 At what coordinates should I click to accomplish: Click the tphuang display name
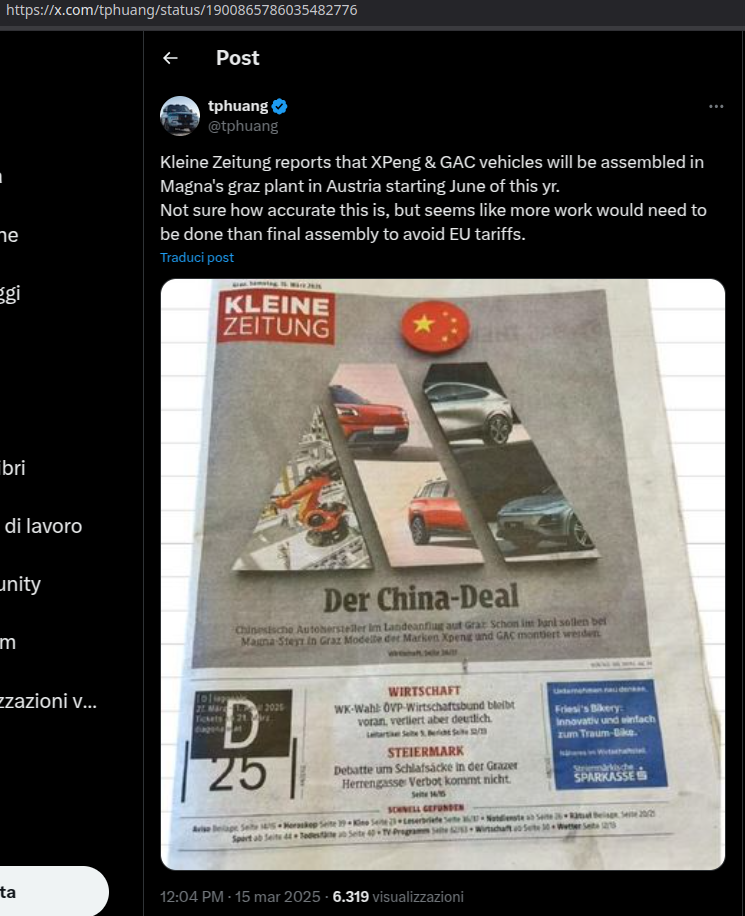[x=238, y=106]
